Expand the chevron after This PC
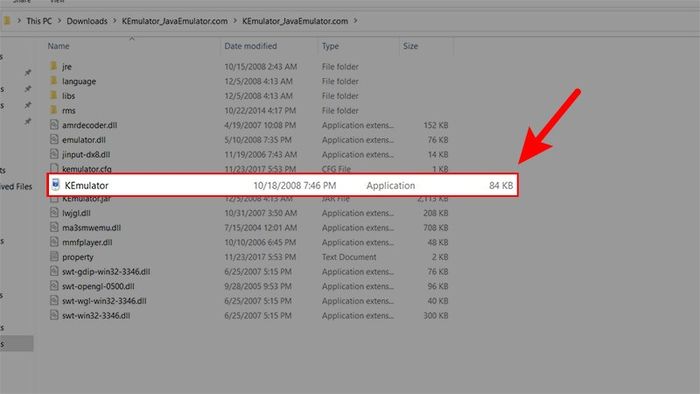 point(59,21)
